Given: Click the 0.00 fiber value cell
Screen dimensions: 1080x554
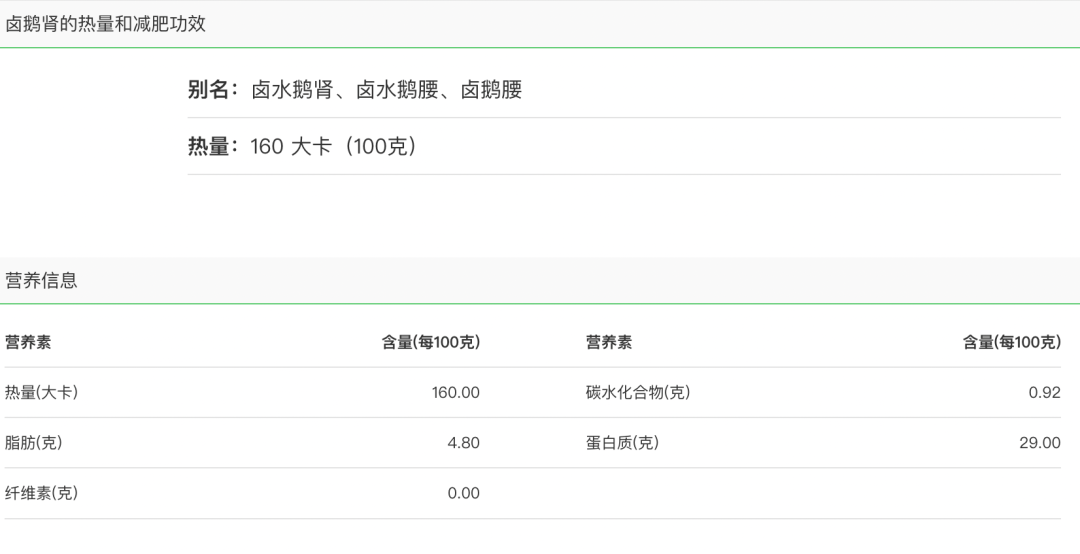Looking at the screenshot, I should 464,493.
